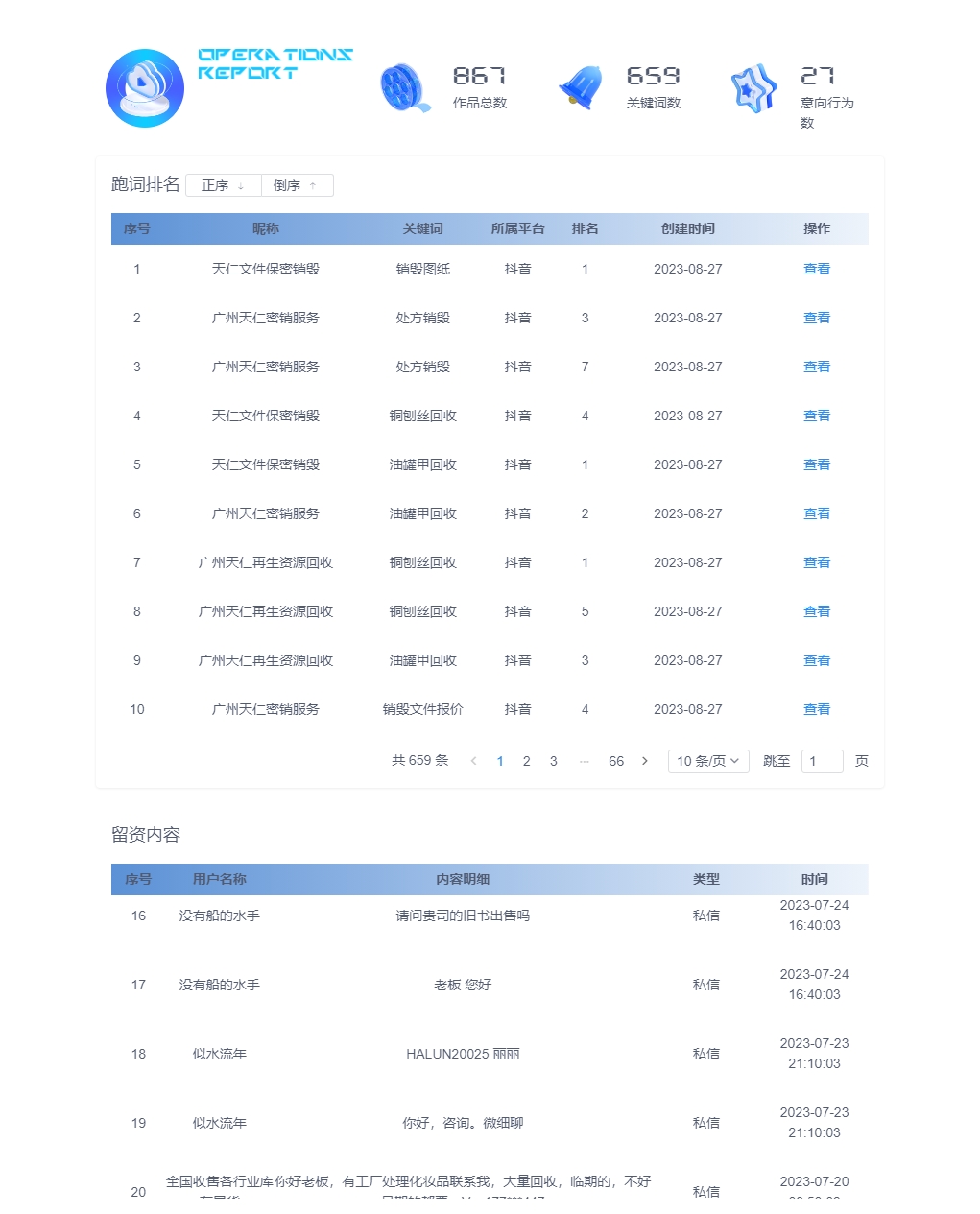The width and height of the screenshot is (980, 1214).
Task: Click the pagination ellipsis to skip pages
Action: 584,761
